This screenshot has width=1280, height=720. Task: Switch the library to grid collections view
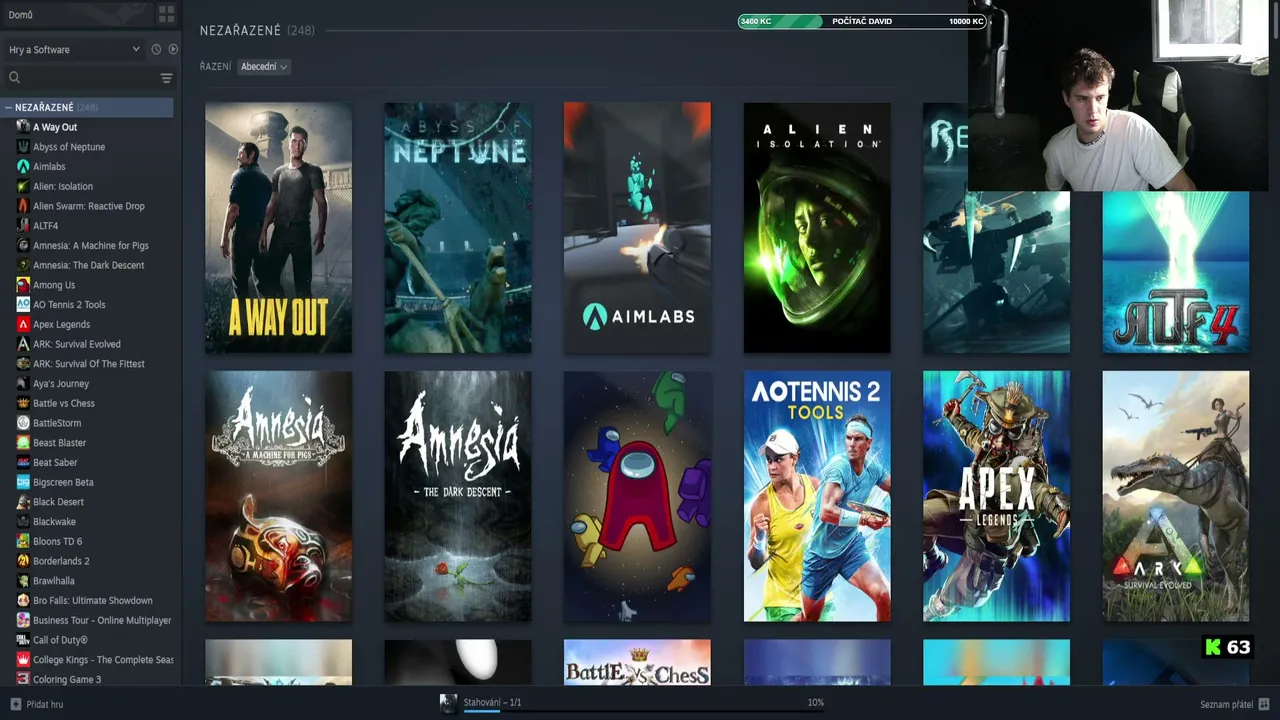[166, 14]
